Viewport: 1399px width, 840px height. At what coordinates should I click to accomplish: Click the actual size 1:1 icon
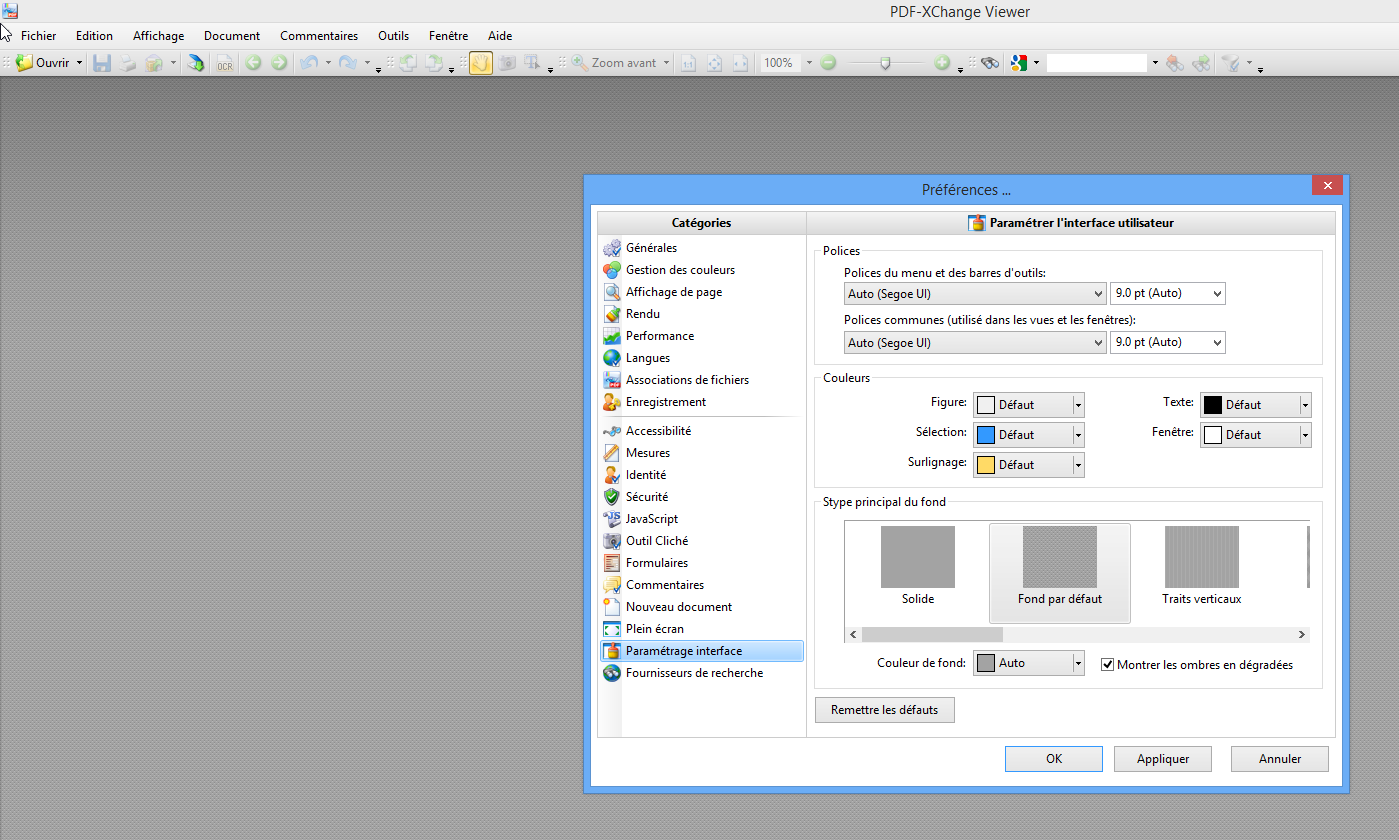[689, 63]
